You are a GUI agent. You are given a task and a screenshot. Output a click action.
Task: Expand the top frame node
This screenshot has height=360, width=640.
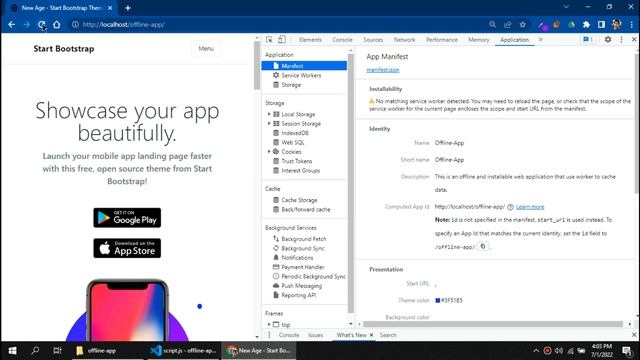pyautogui.click(x=269, y=325)
